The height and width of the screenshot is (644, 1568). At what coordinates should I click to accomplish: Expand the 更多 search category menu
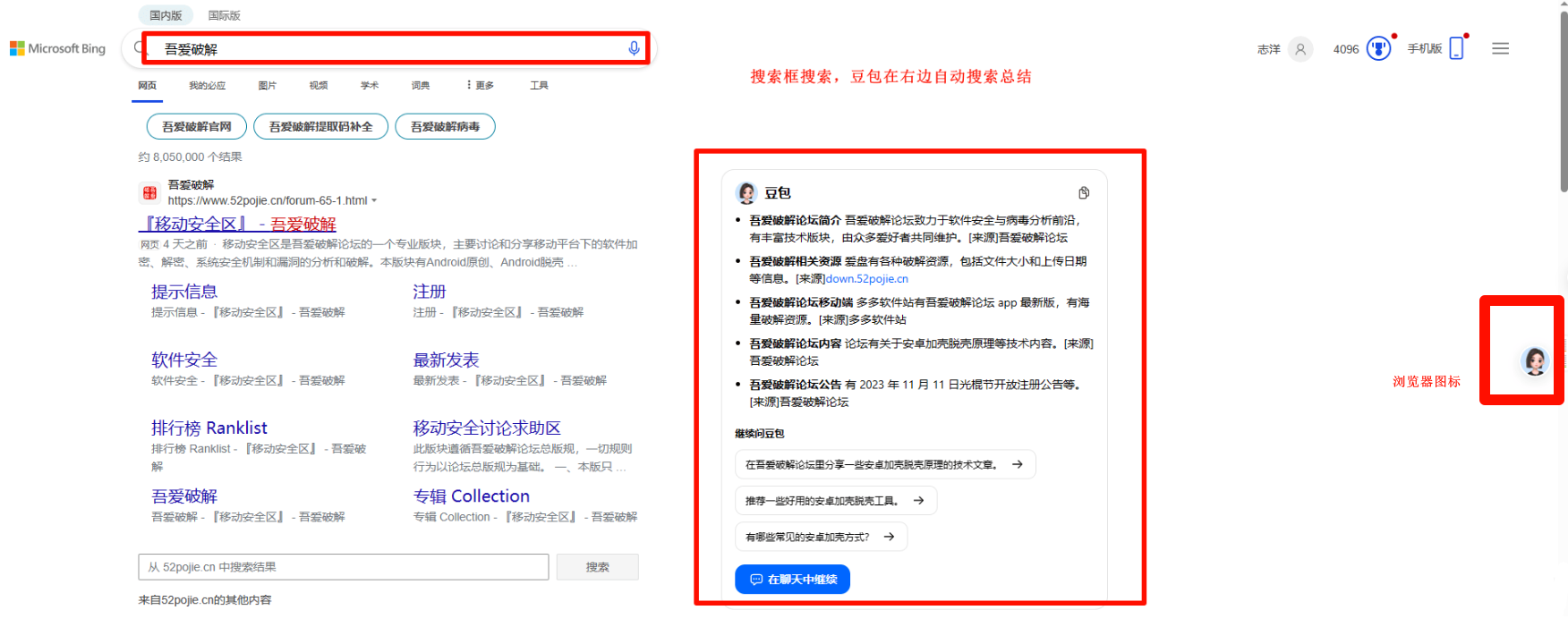481,86
